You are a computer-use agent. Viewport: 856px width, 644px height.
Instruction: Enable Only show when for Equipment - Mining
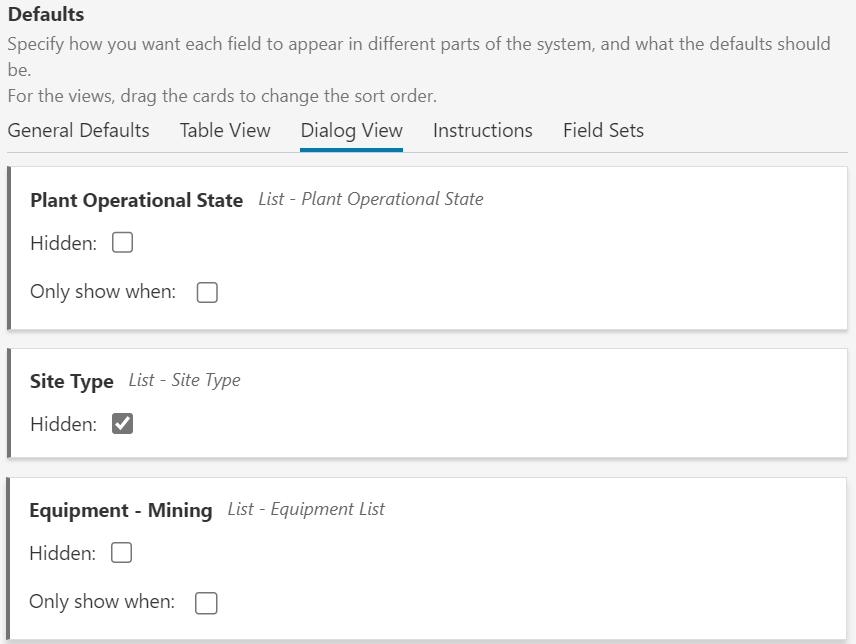(x=206, y=602)
